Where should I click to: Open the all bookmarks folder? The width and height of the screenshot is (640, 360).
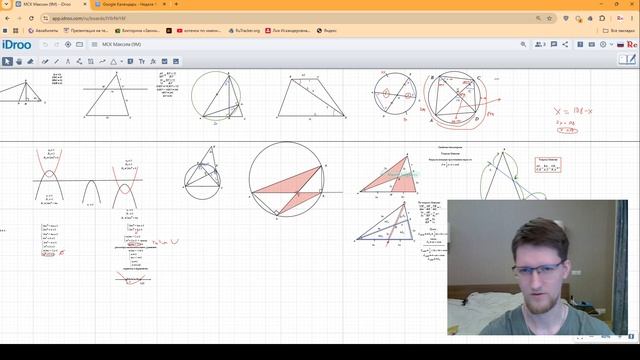[618, 31]
